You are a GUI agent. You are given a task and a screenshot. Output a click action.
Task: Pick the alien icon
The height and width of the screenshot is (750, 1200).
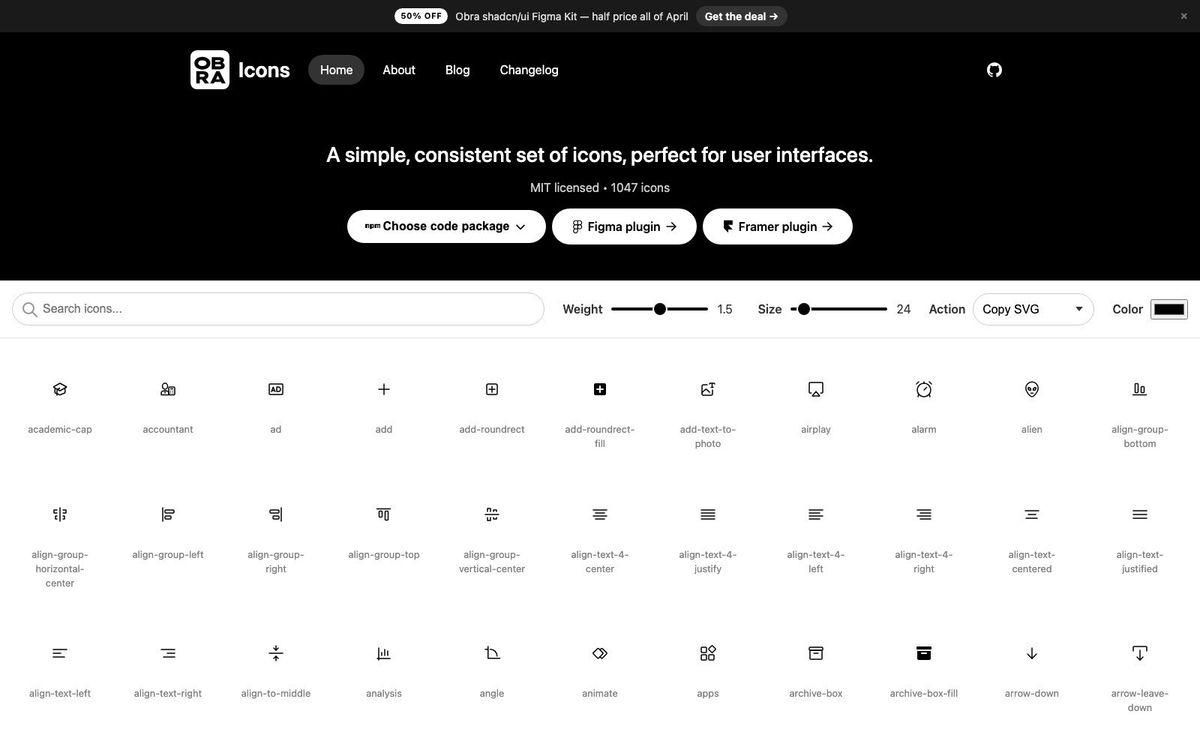point(1032,389)
